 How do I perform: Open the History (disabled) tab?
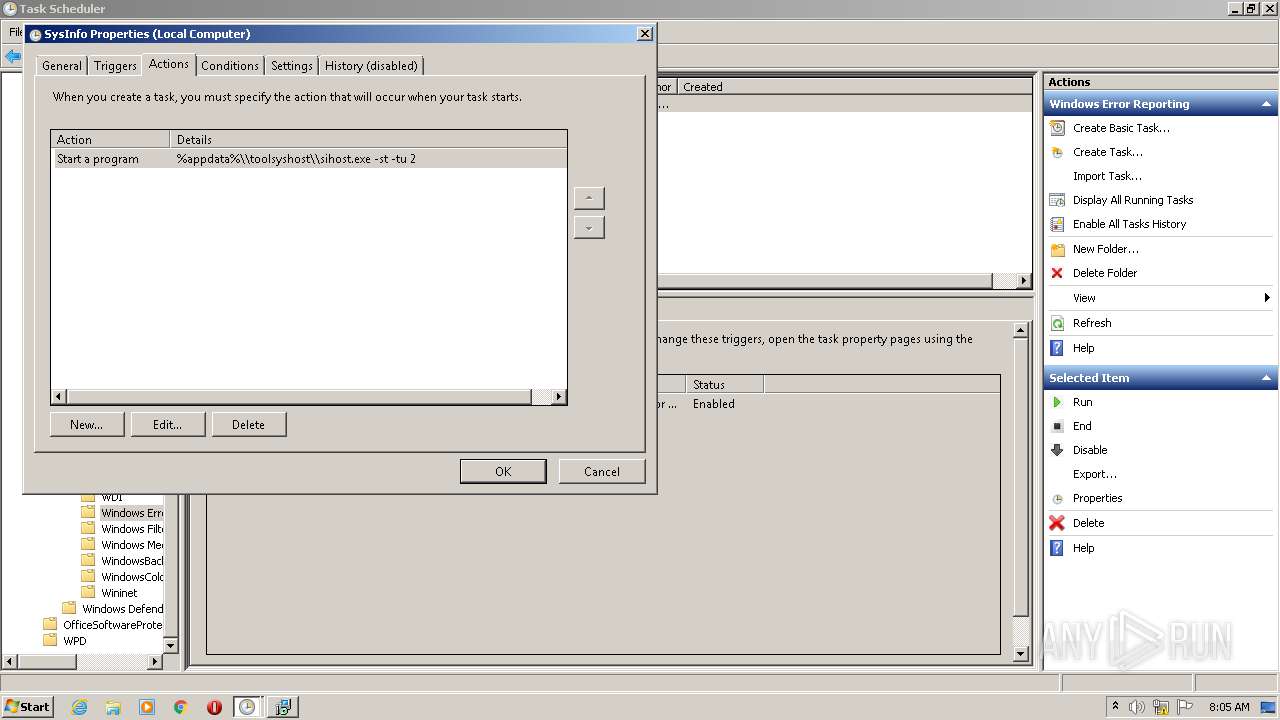pos(371,66)
